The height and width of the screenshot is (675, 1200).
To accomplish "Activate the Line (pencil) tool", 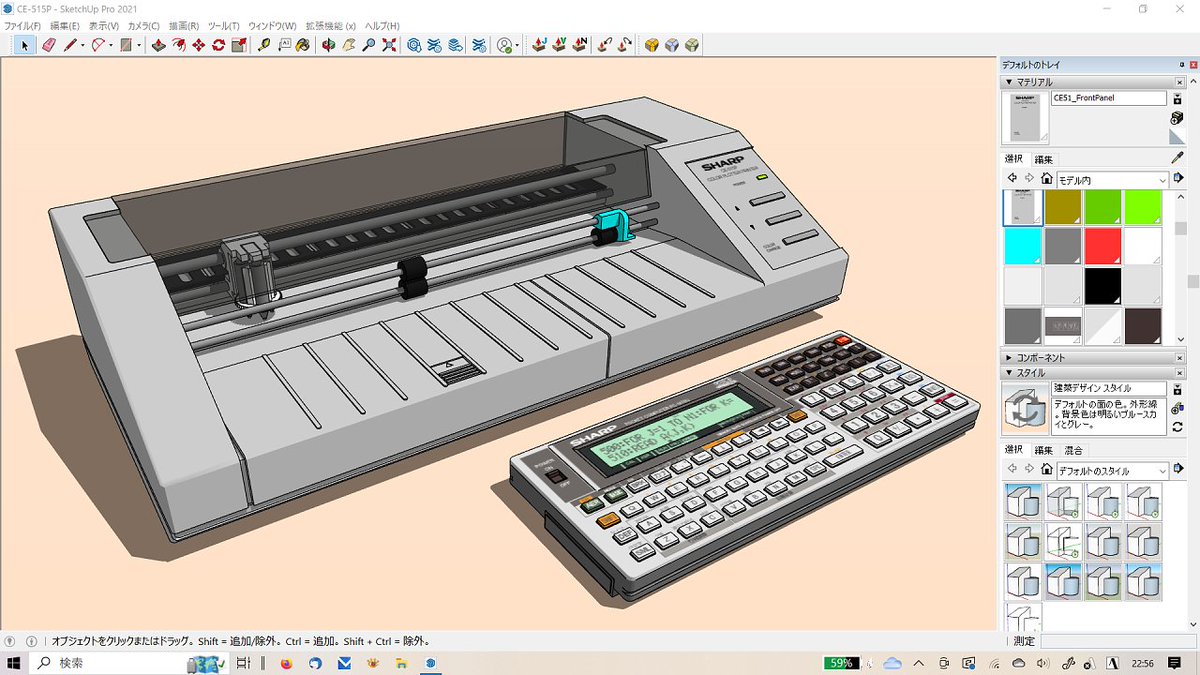I will 69,44.
